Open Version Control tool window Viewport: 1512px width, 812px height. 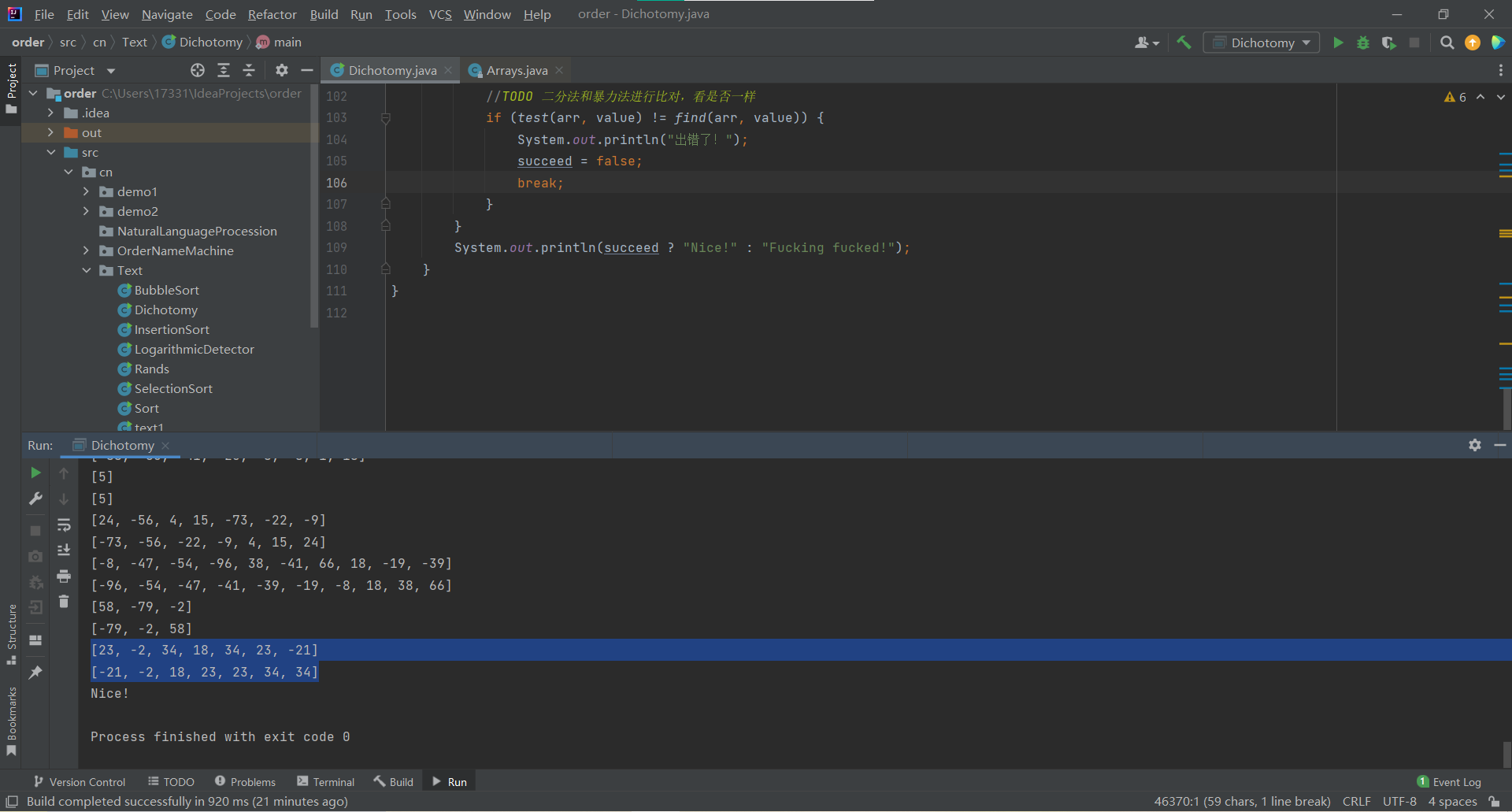pyautogui.click(x=80, y=781)
